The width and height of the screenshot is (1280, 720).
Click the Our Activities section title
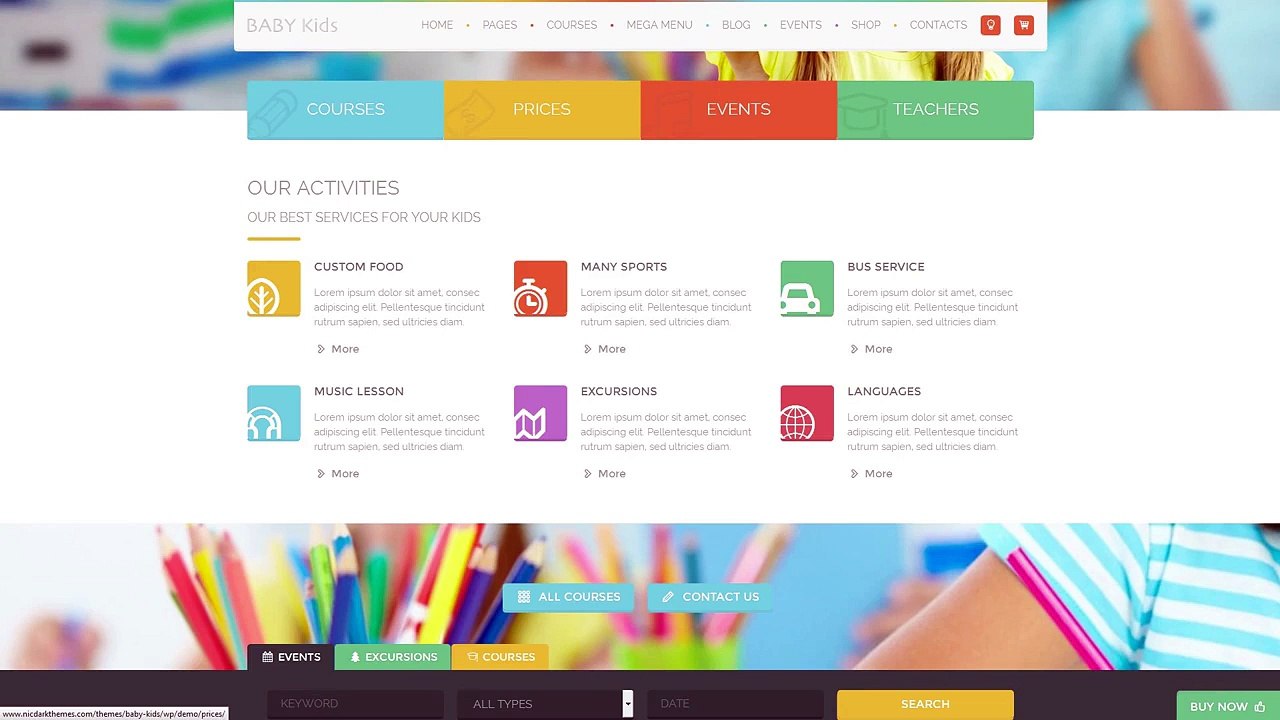coord(323,188)
